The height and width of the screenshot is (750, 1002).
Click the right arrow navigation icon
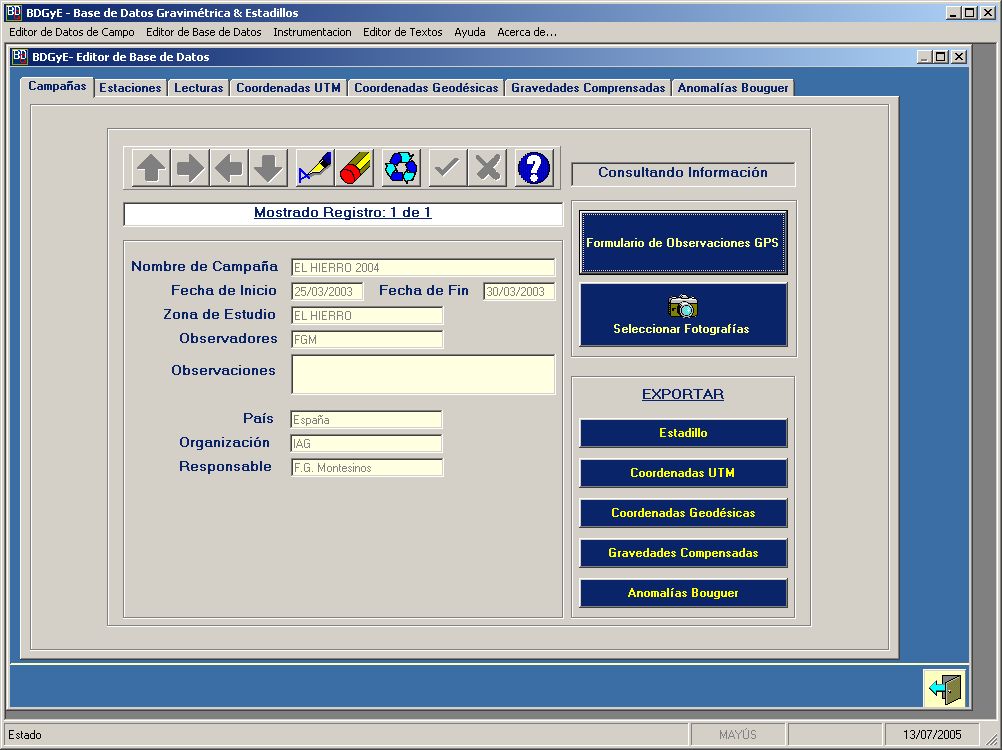point(189,168)
